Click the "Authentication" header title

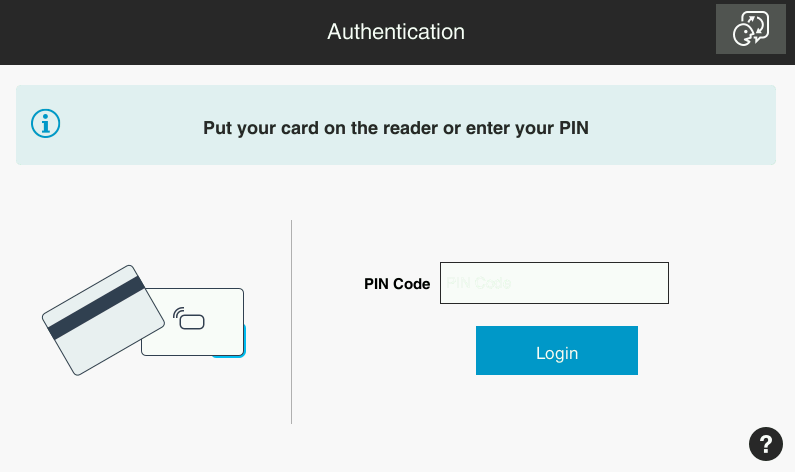click(396, 32)
